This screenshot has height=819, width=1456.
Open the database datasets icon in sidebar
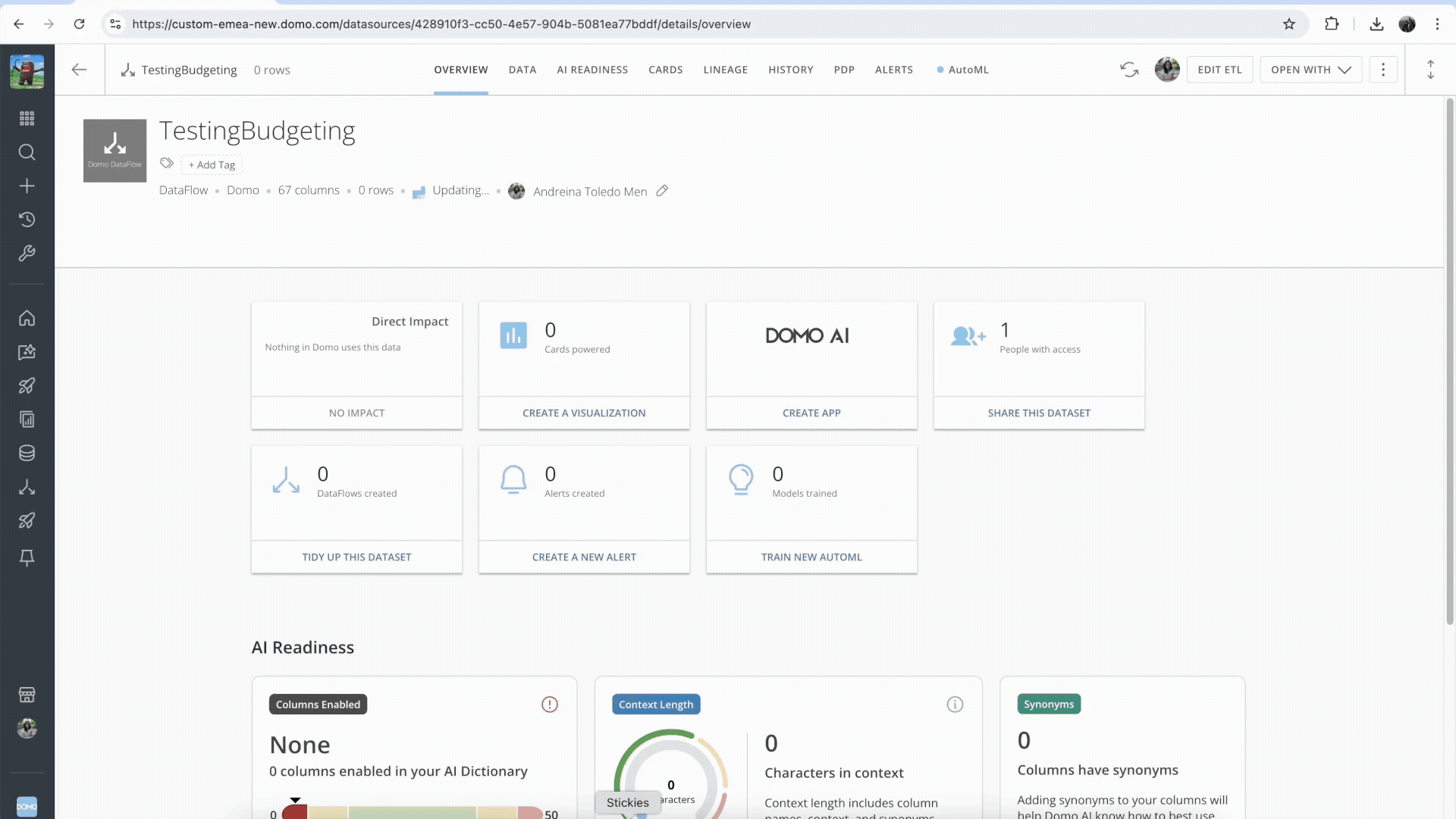(x=27, y=453)
